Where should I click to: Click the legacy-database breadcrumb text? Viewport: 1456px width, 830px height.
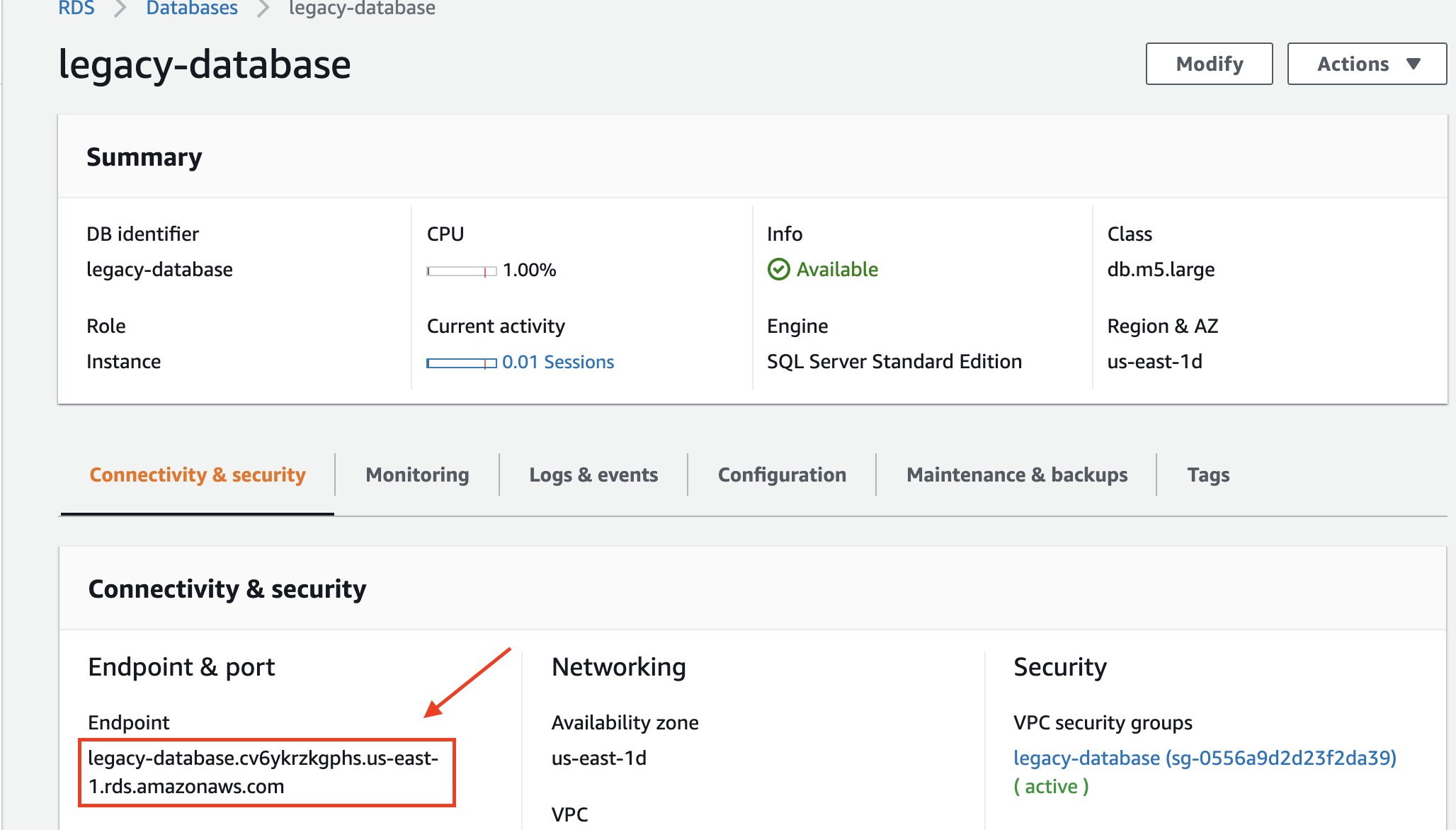tap(362, 8)
